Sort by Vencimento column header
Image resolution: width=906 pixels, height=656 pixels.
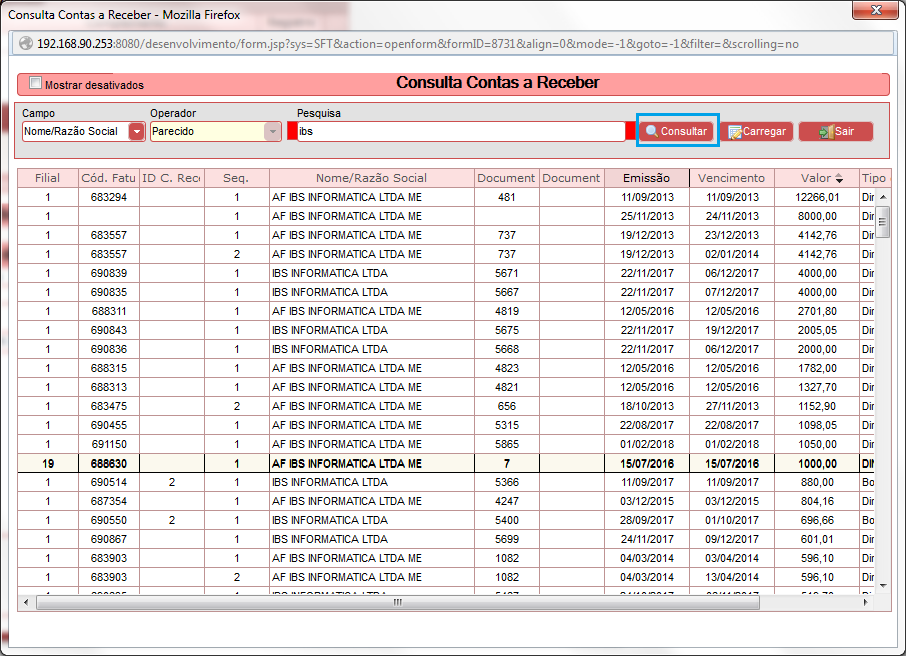coord(732,178)
